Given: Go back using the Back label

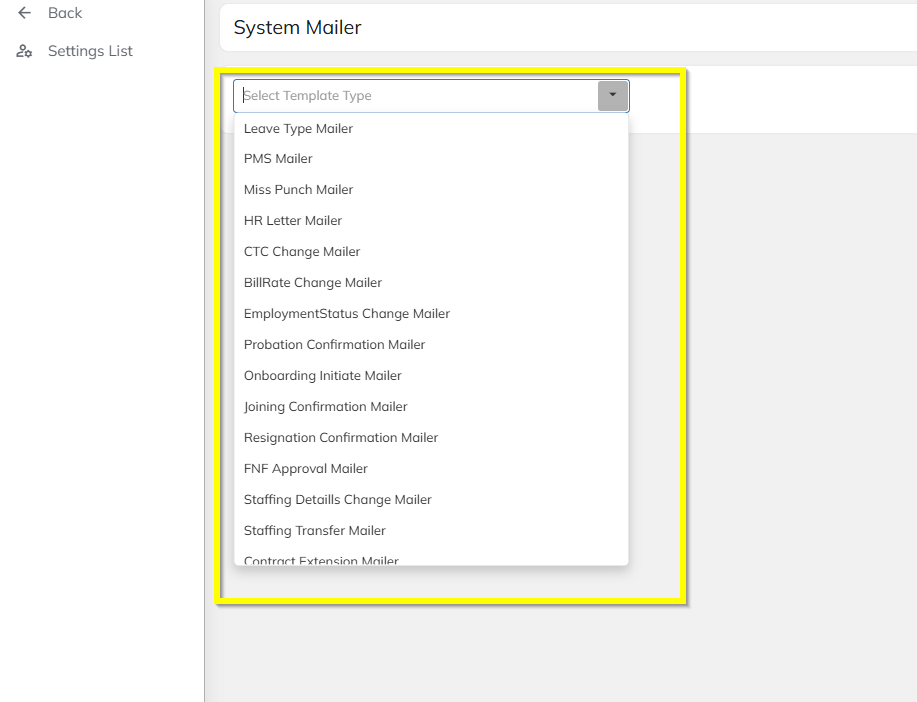Looking at the screenshot, I should point(65,13).
